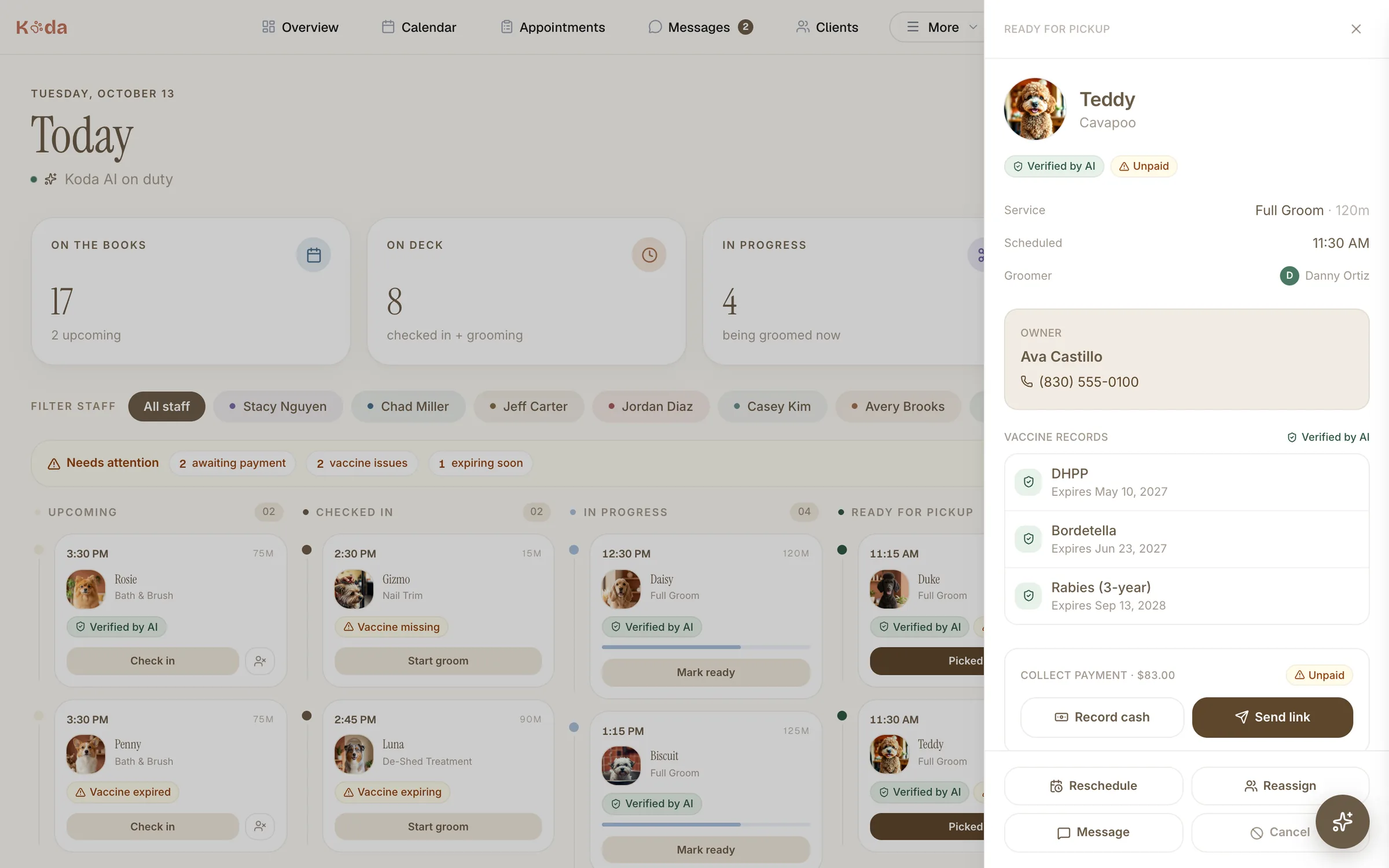
Task: Open Messages with 2 unread
Action: (700, 27)
